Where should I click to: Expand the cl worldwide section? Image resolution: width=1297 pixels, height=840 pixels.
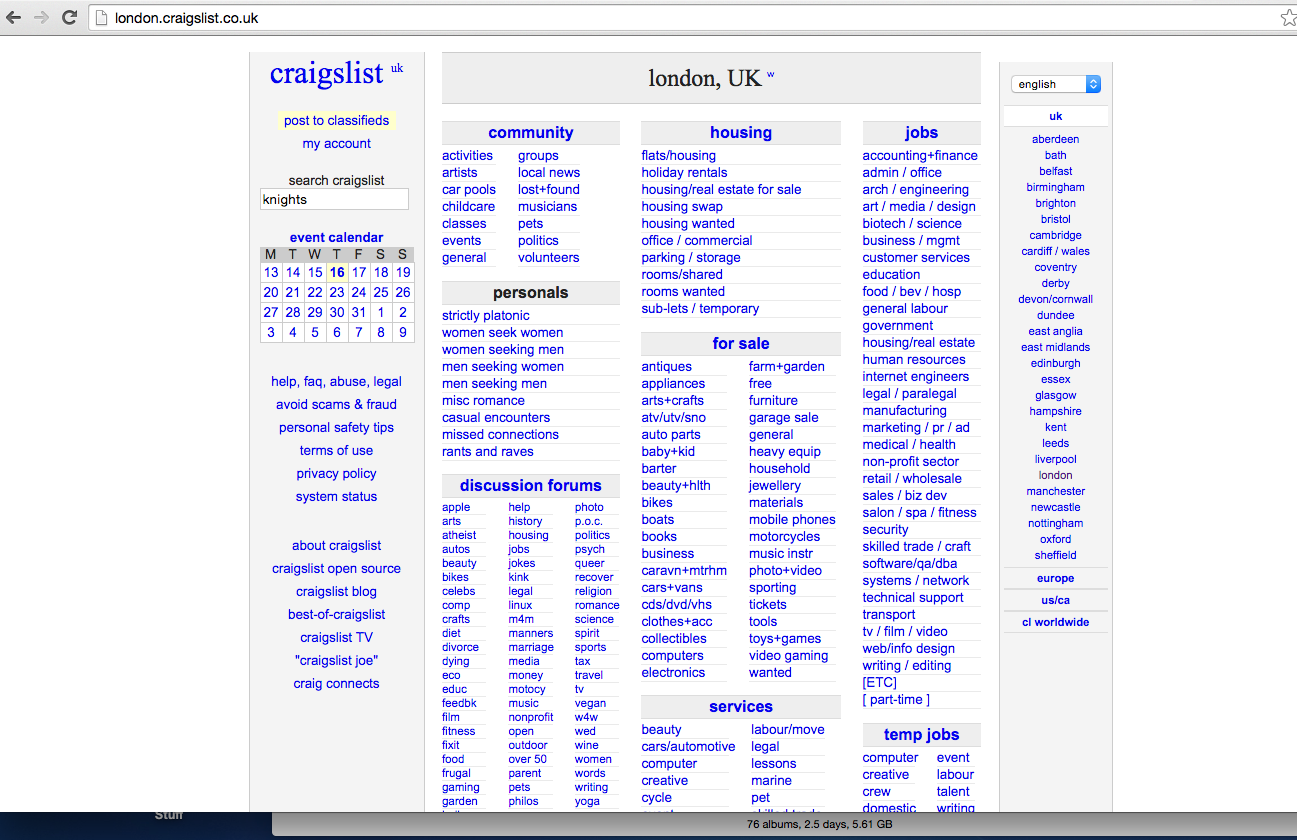pyautogui.click(x=1055, y=622)
